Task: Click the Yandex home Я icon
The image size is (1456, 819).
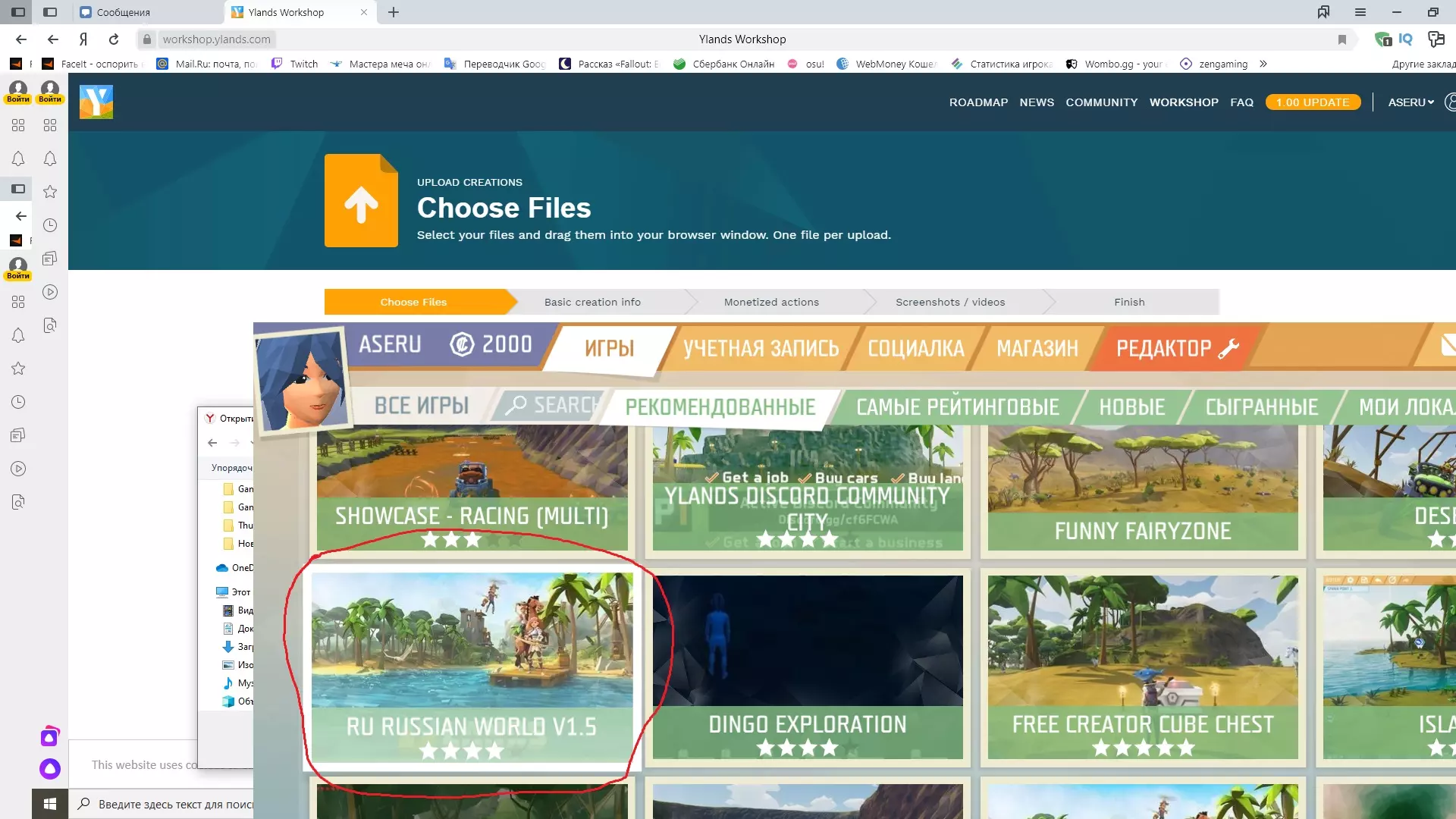Action: [x=83, y=39]
